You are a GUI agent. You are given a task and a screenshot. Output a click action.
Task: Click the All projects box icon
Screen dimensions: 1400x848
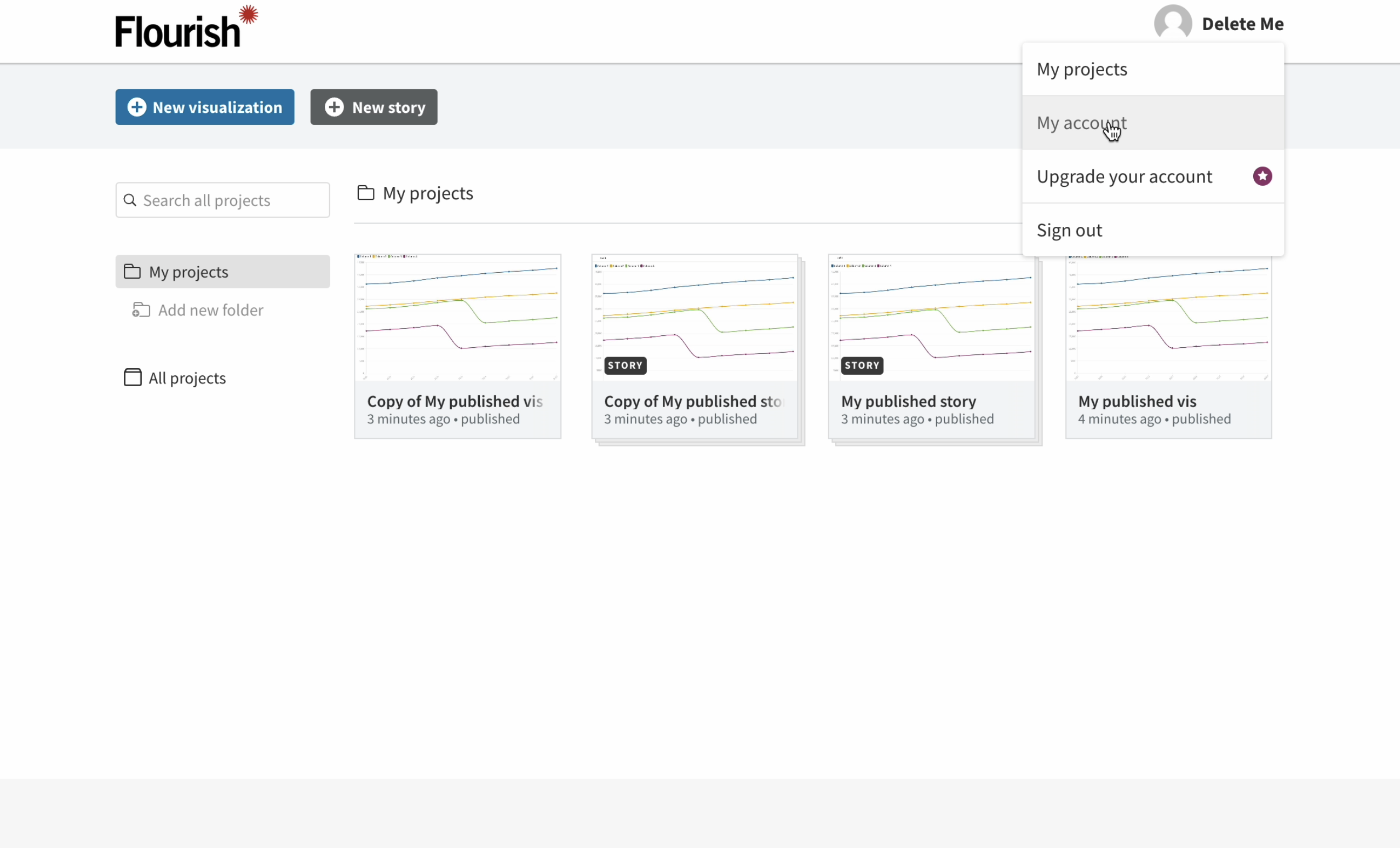pyautogui.click(x=133, y=377)
